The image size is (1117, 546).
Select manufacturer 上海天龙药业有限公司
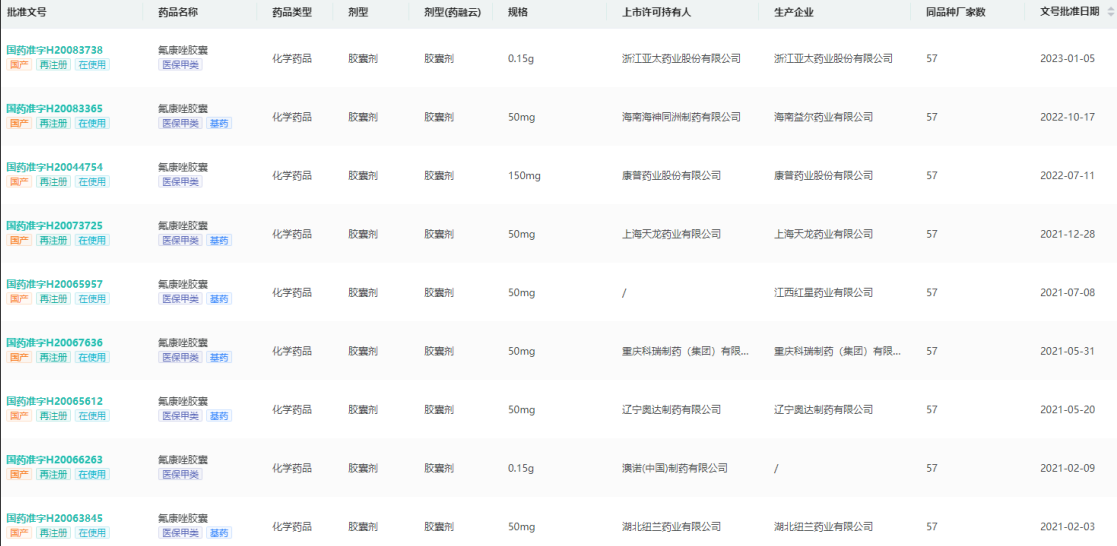point(824,234)
